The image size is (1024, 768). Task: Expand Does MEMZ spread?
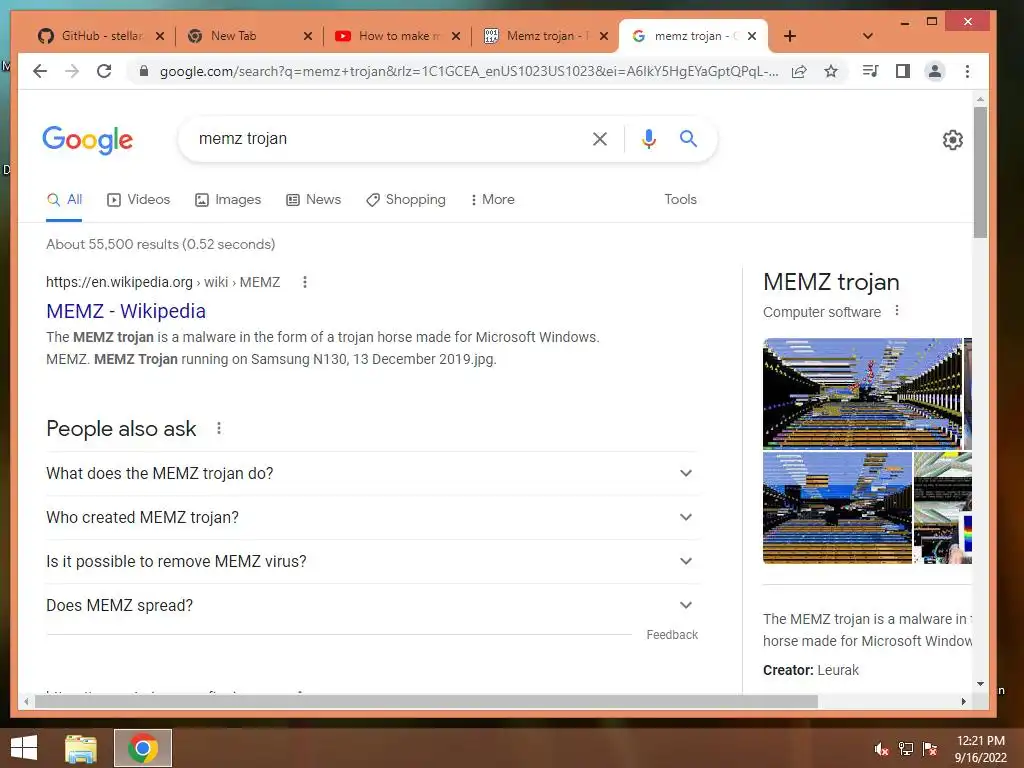[x=372, y=605]
